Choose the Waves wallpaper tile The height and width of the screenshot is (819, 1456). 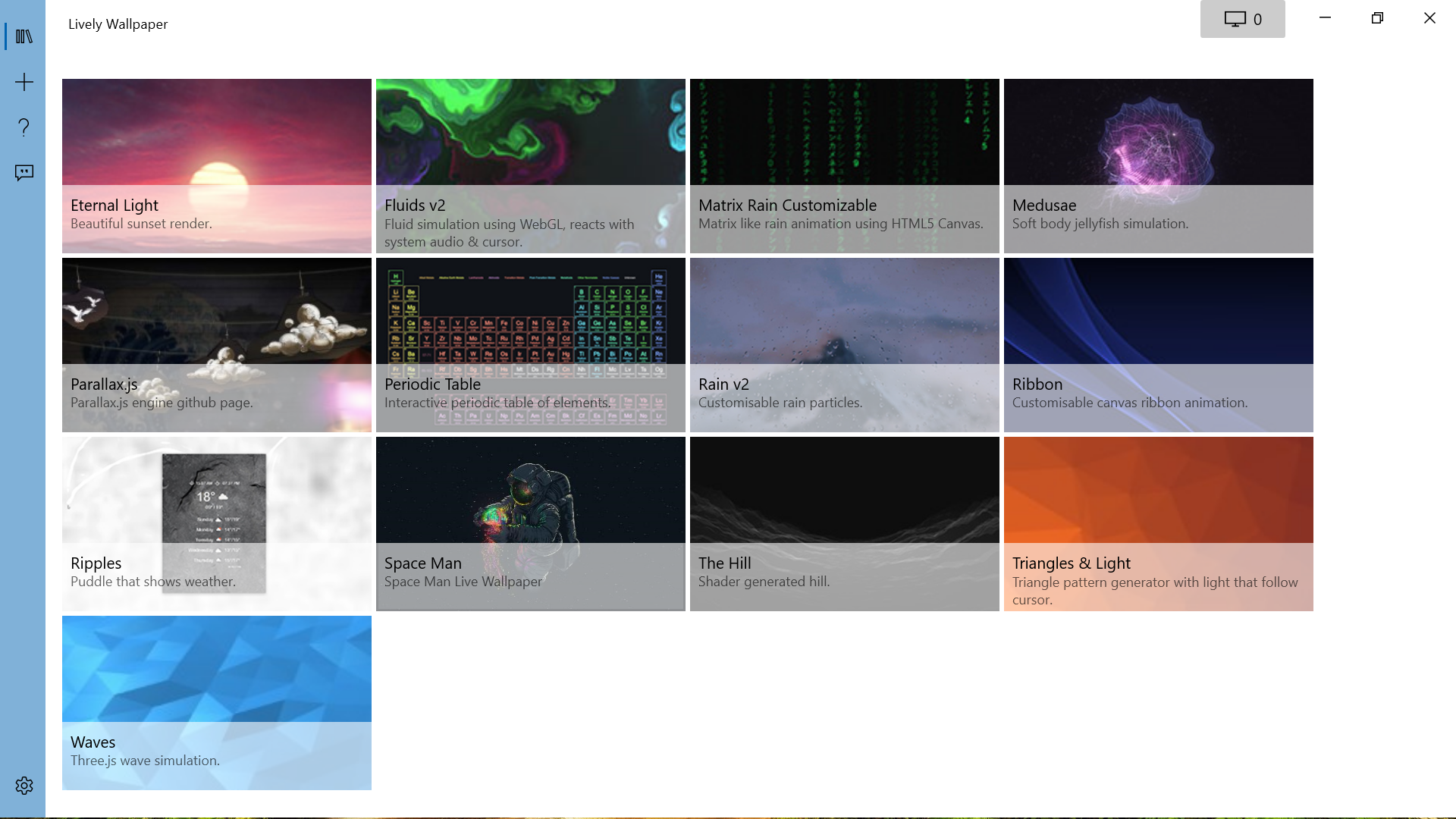(217, 702)
